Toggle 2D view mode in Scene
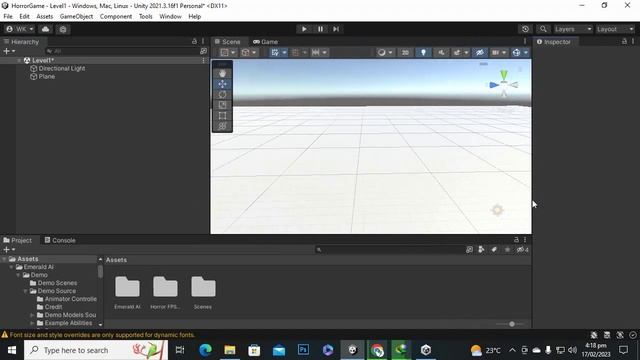The height and width of the screenshot is (360, 640). pyautogui.click(x=405, y=52)
